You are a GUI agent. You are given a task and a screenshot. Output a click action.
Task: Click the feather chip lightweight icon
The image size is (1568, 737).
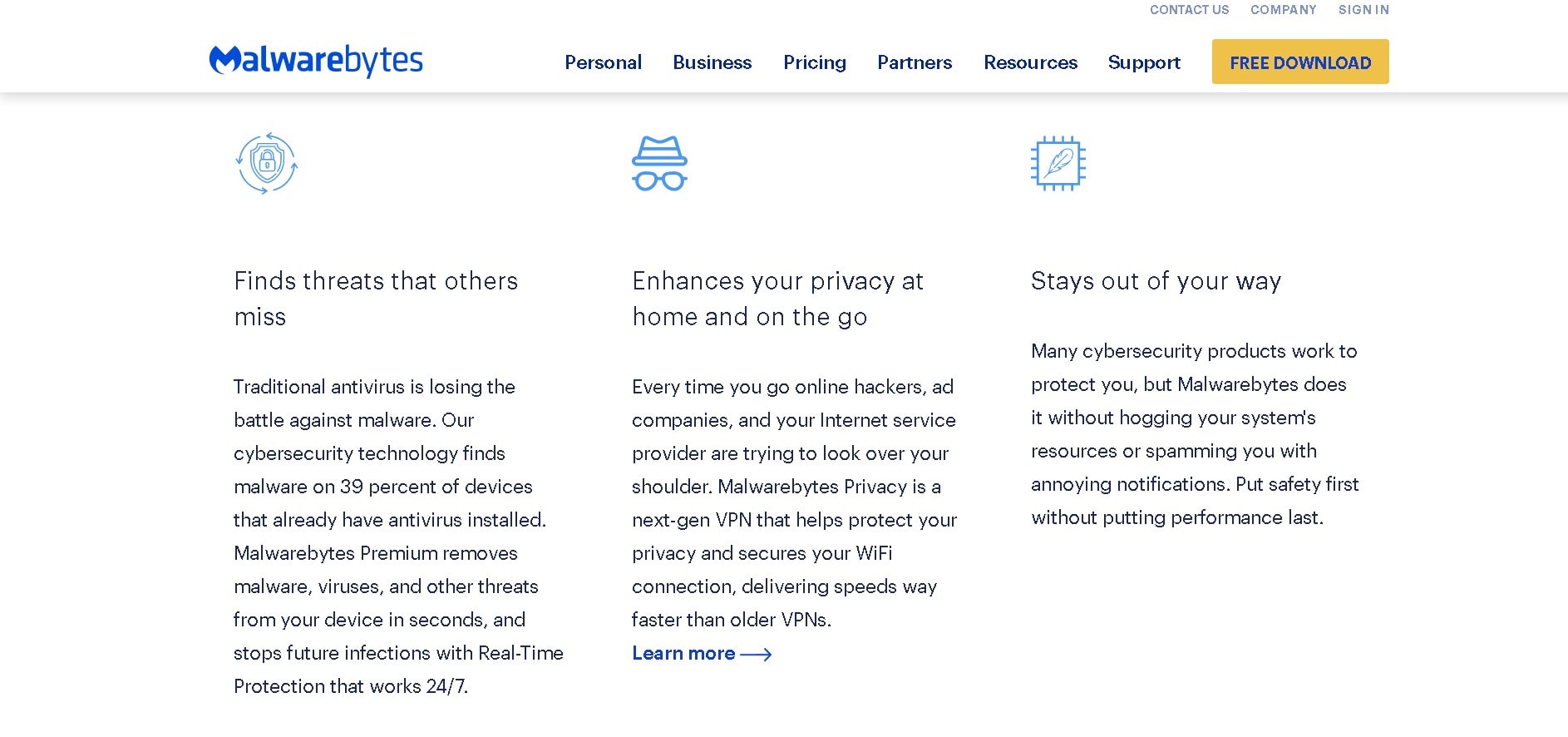1058,163
